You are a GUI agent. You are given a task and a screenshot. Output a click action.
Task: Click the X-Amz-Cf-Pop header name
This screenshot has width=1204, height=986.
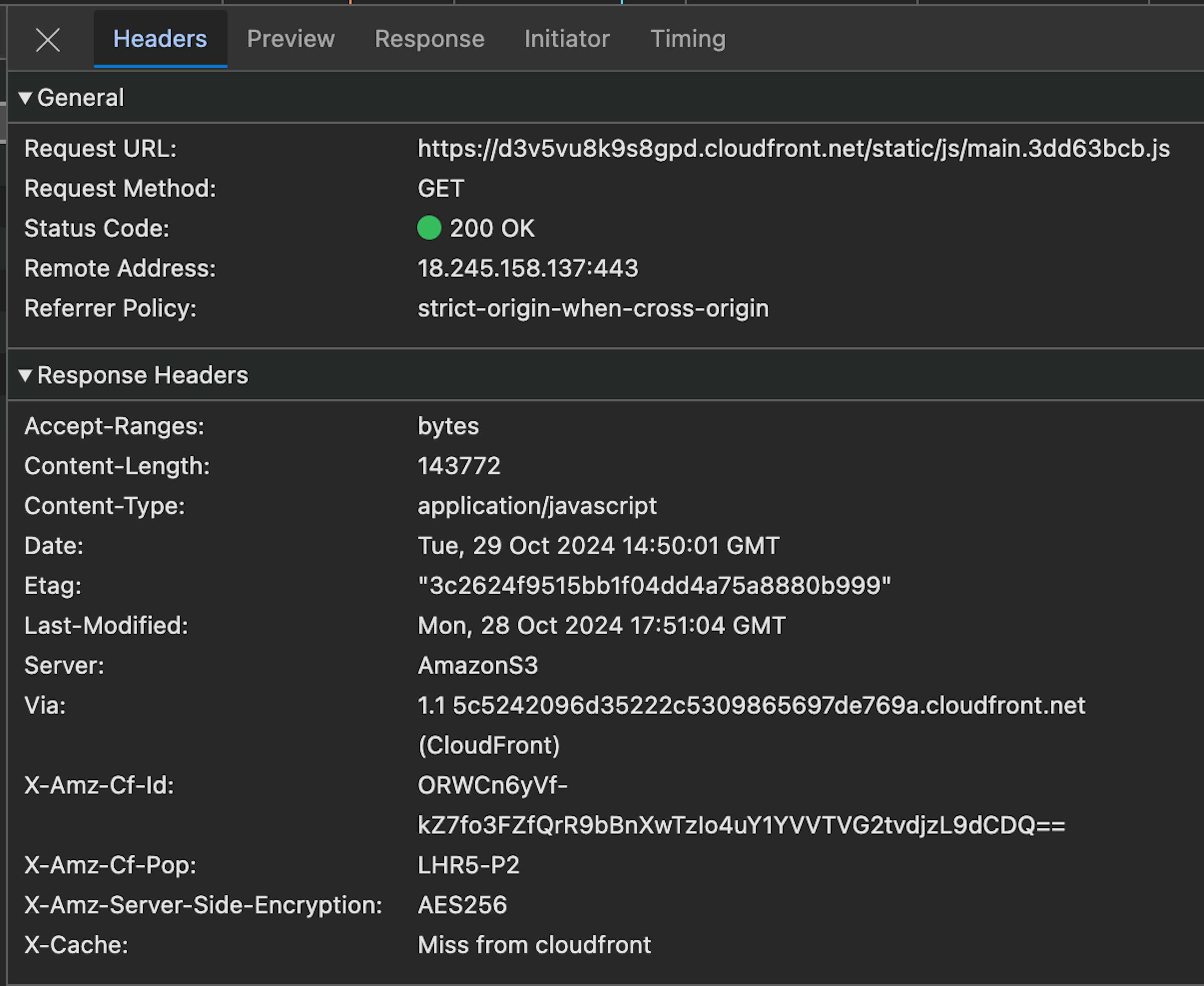pyautogui.click(x=110, y=865)
